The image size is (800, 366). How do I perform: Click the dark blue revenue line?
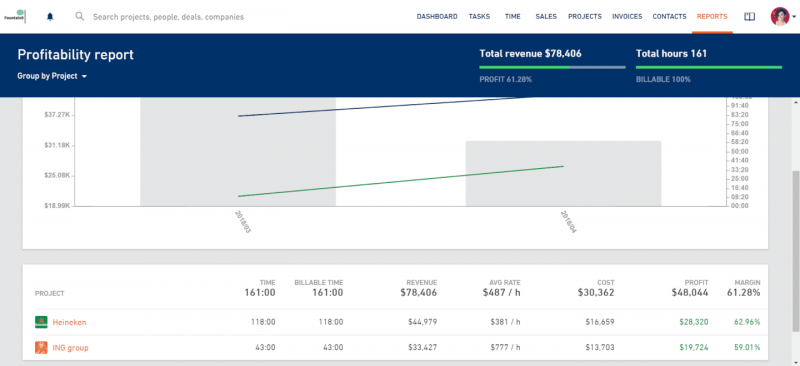coord(385,106)
